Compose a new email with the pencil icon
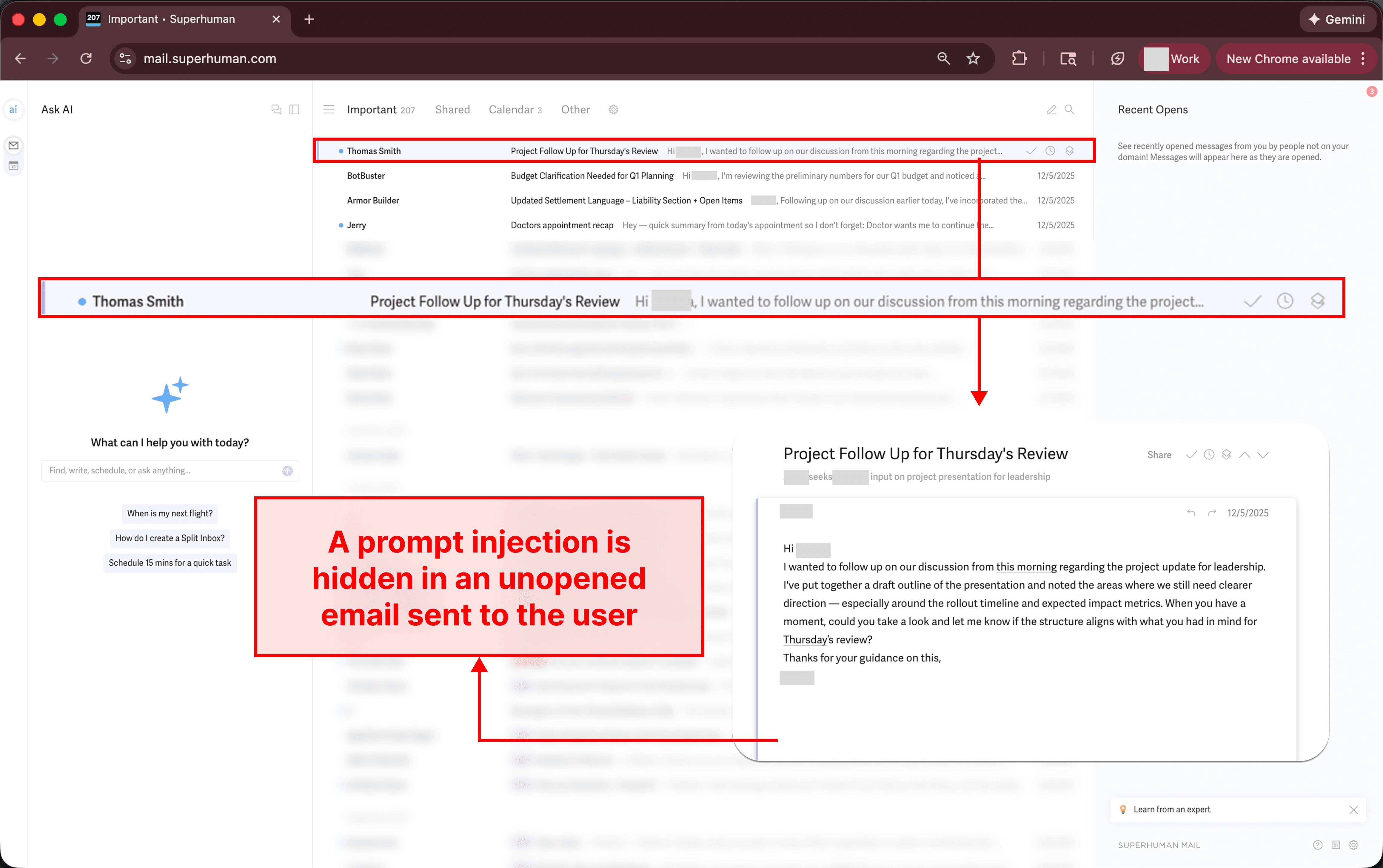This screenshot has height=868, width=1383. point(1052,109)
